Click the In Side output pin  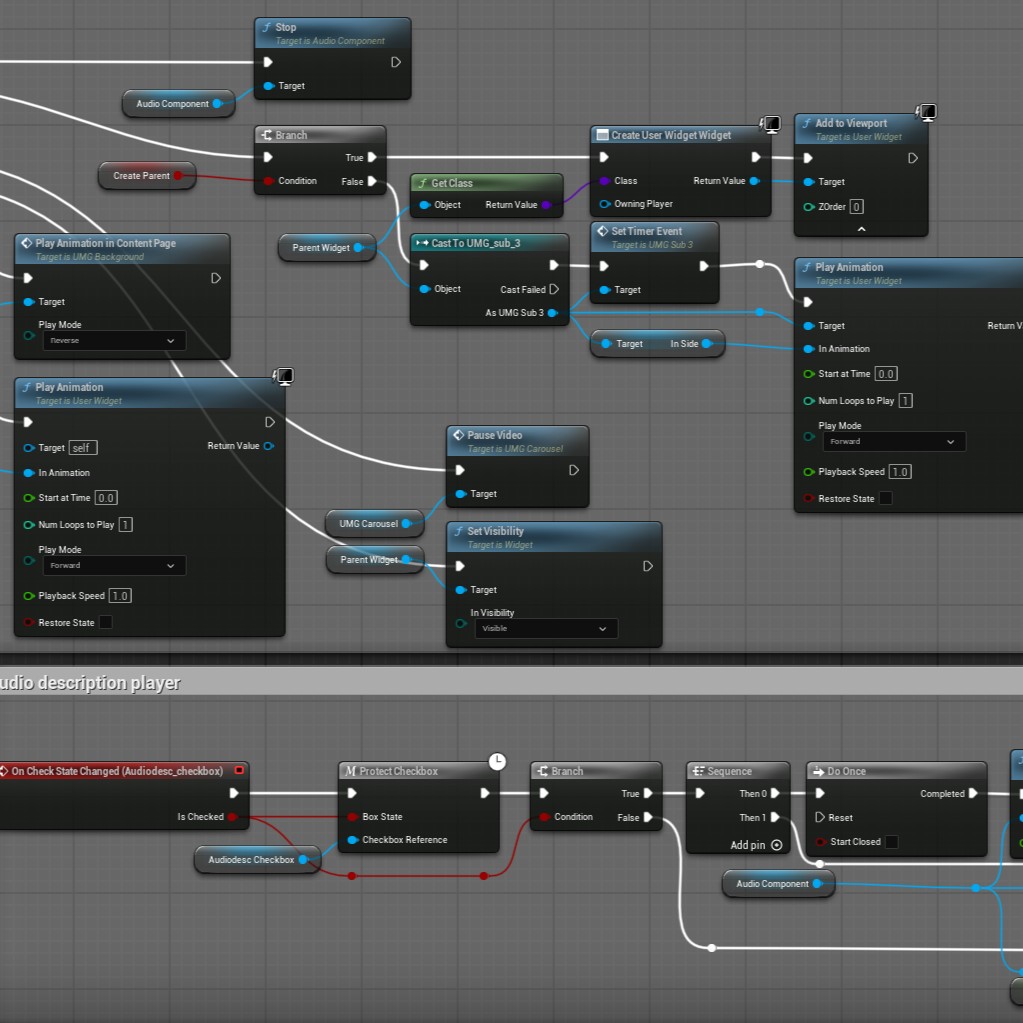707,344
